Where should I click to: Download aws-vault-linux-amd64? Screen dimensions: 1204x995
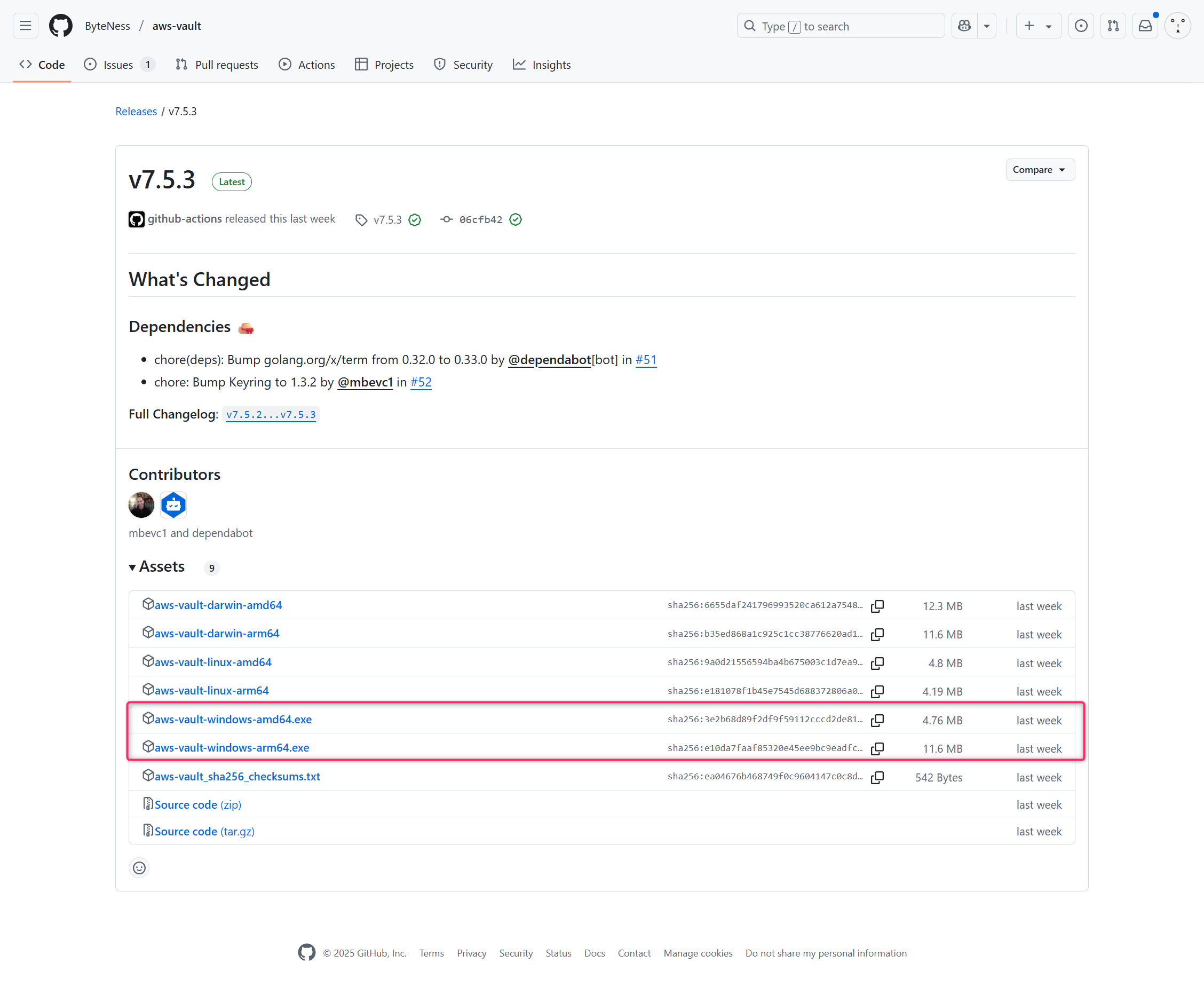(x=212, y=662)
